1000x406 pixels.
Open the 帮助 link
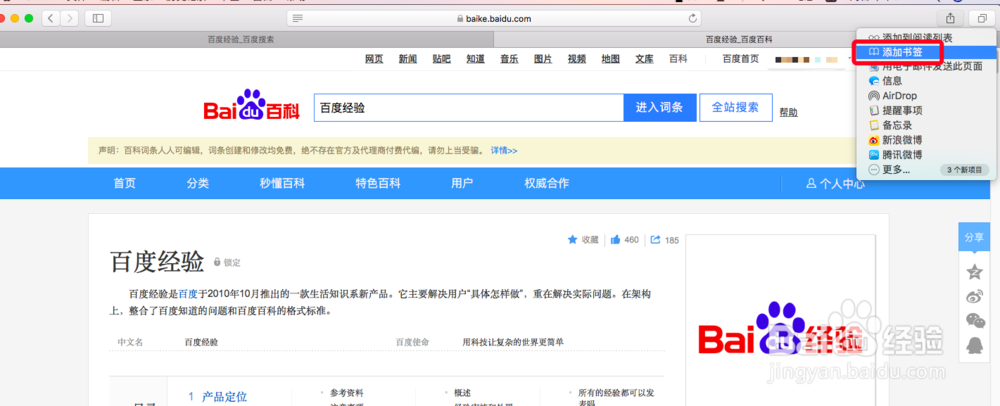[x=788, y=112]
